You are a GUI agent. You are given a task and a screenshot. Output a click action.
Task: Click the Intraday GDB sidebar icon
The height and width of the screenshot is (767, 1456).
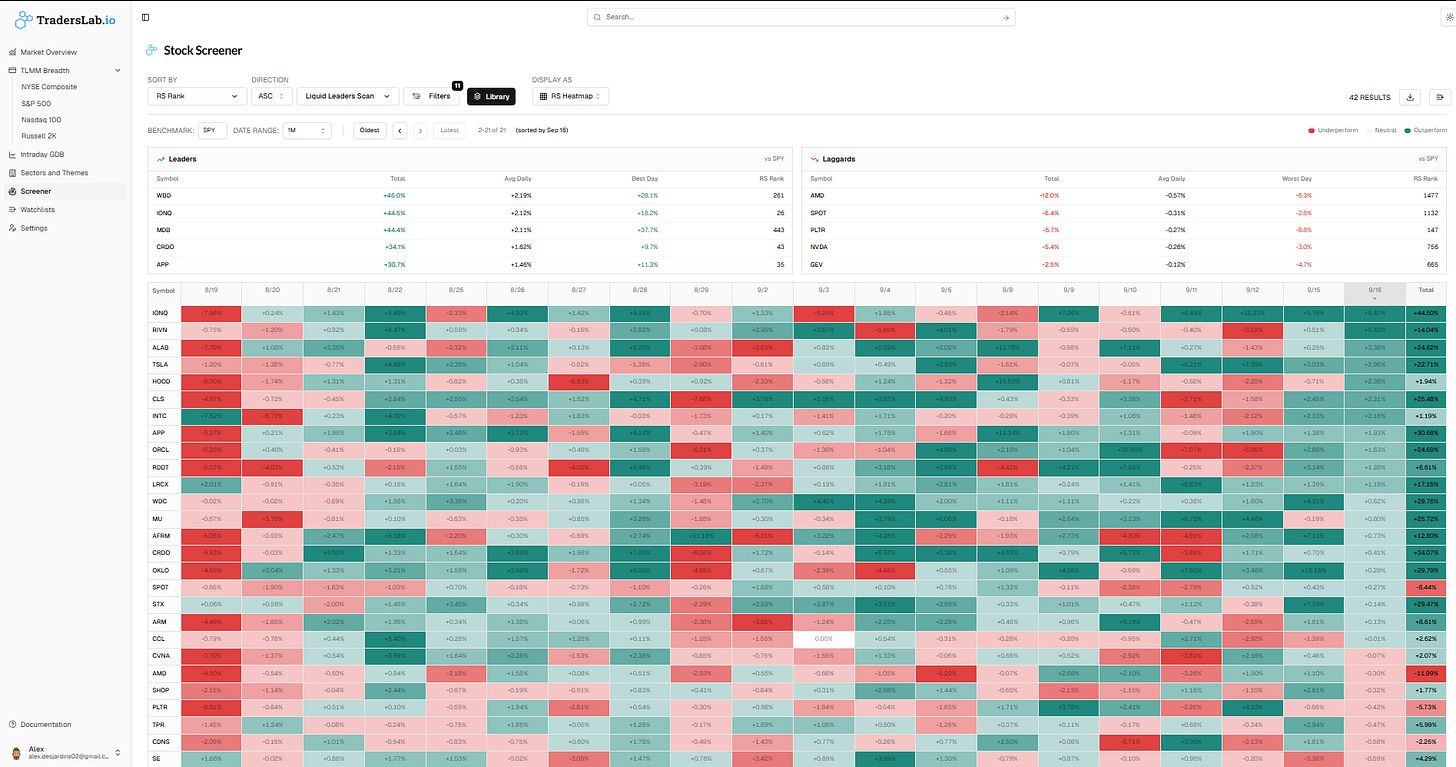point(12,154)
